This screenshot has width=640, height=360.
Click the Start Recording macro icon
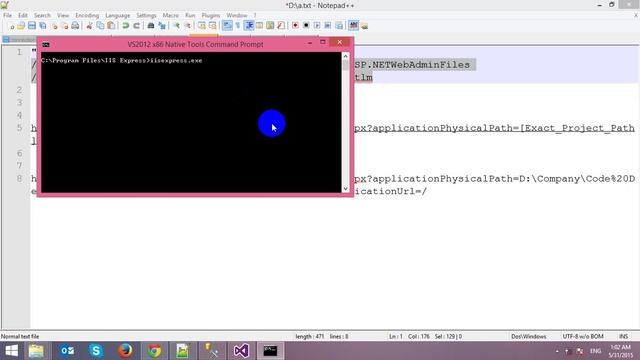295,26
